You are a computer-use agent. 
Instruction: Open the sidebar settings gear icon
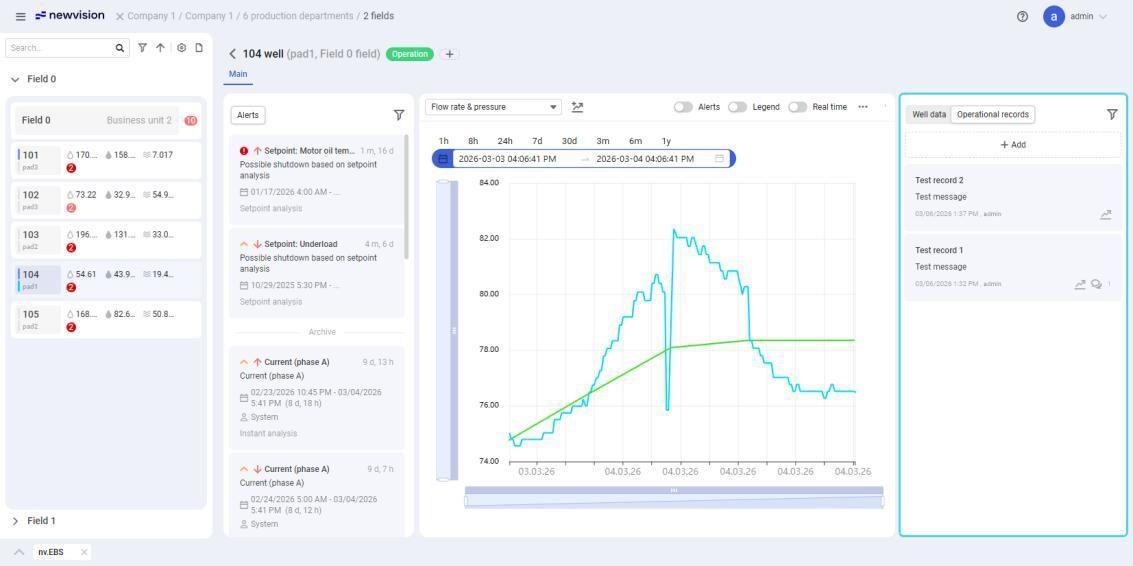click(x=181, y=48)
